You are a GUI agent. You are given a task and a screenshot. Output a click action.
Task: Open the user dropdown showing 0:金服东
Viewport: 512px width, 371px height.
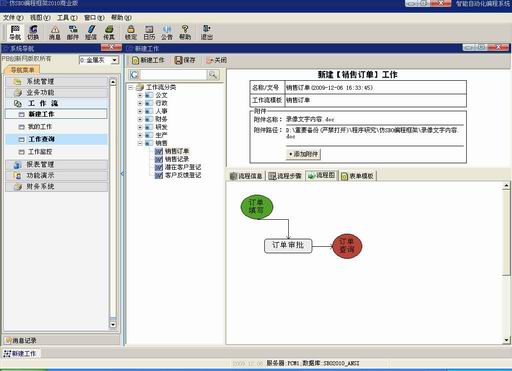115,60
